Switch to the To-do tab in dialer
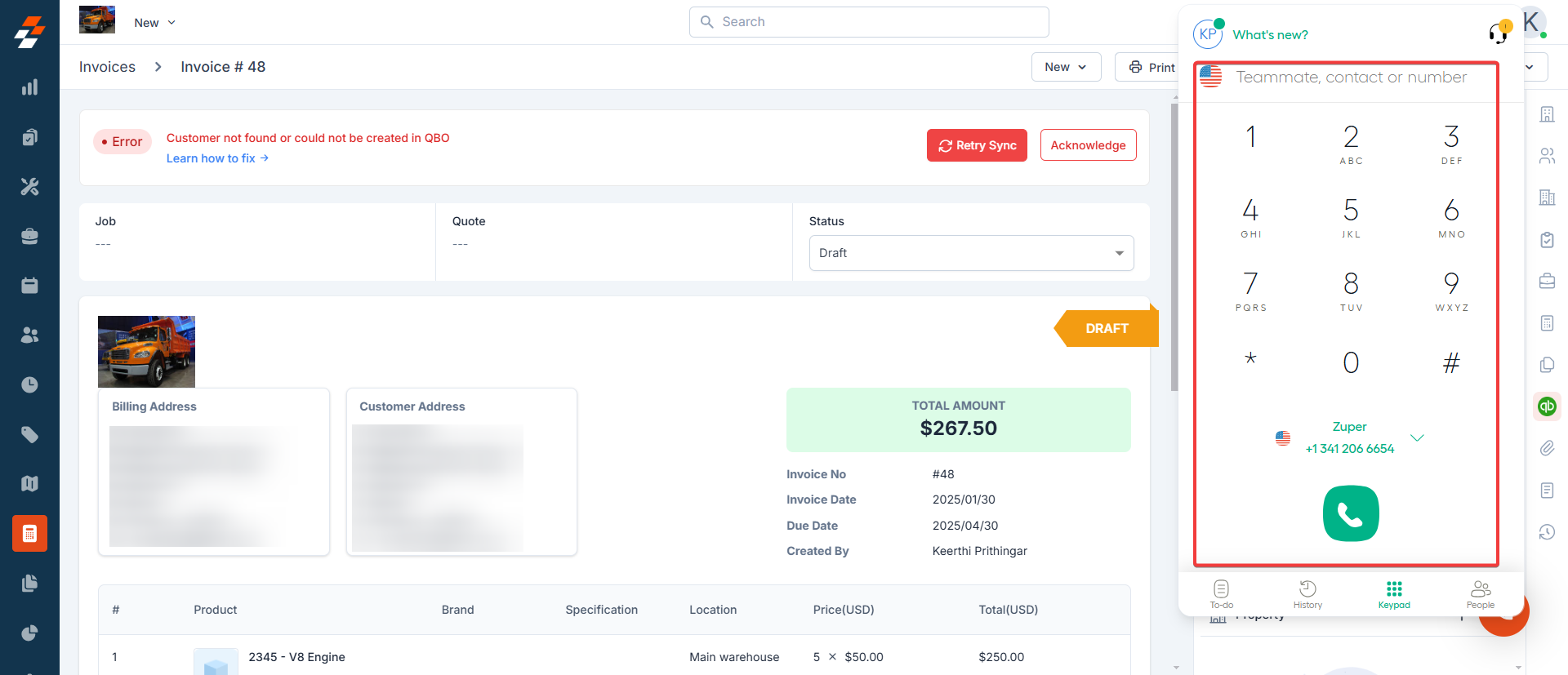Viewport: 1568px width, 675px height. 1222,594
